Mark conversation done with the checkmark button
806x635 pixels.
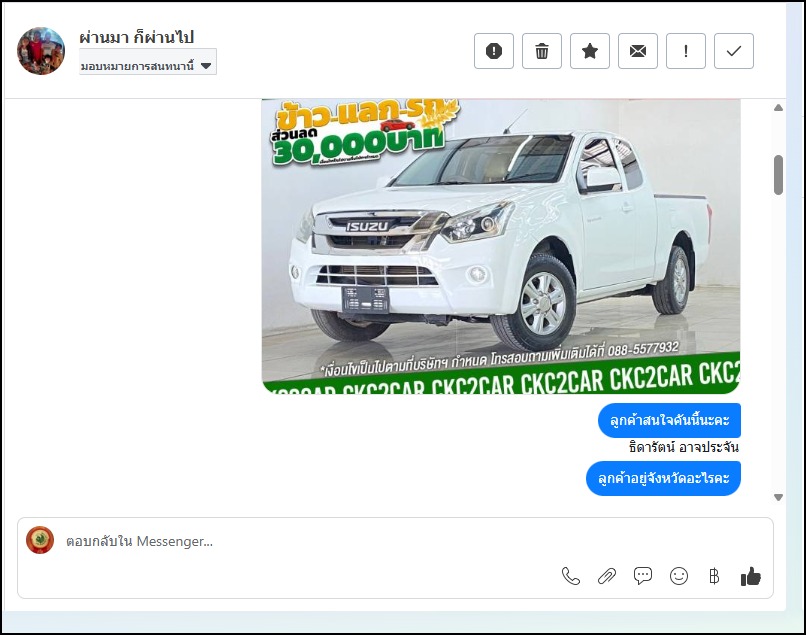(x=734, y=51)
